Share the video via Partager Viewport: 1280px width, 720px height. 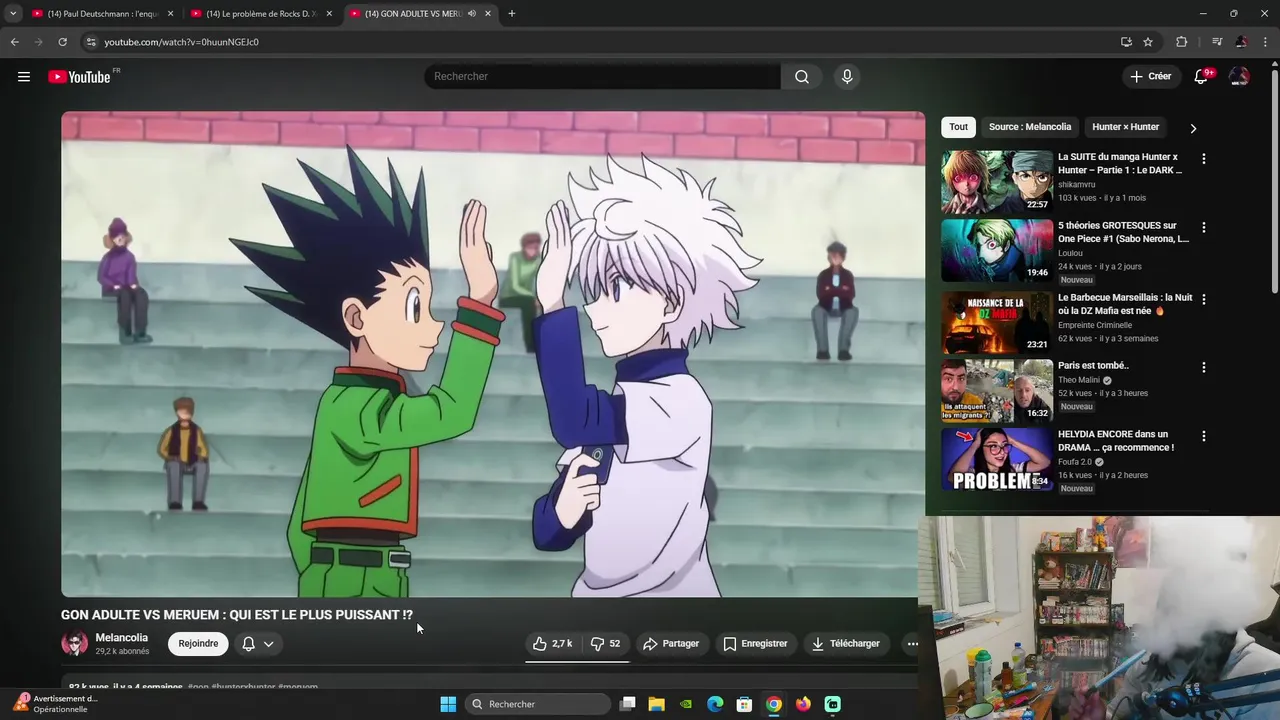coord(671,644)
